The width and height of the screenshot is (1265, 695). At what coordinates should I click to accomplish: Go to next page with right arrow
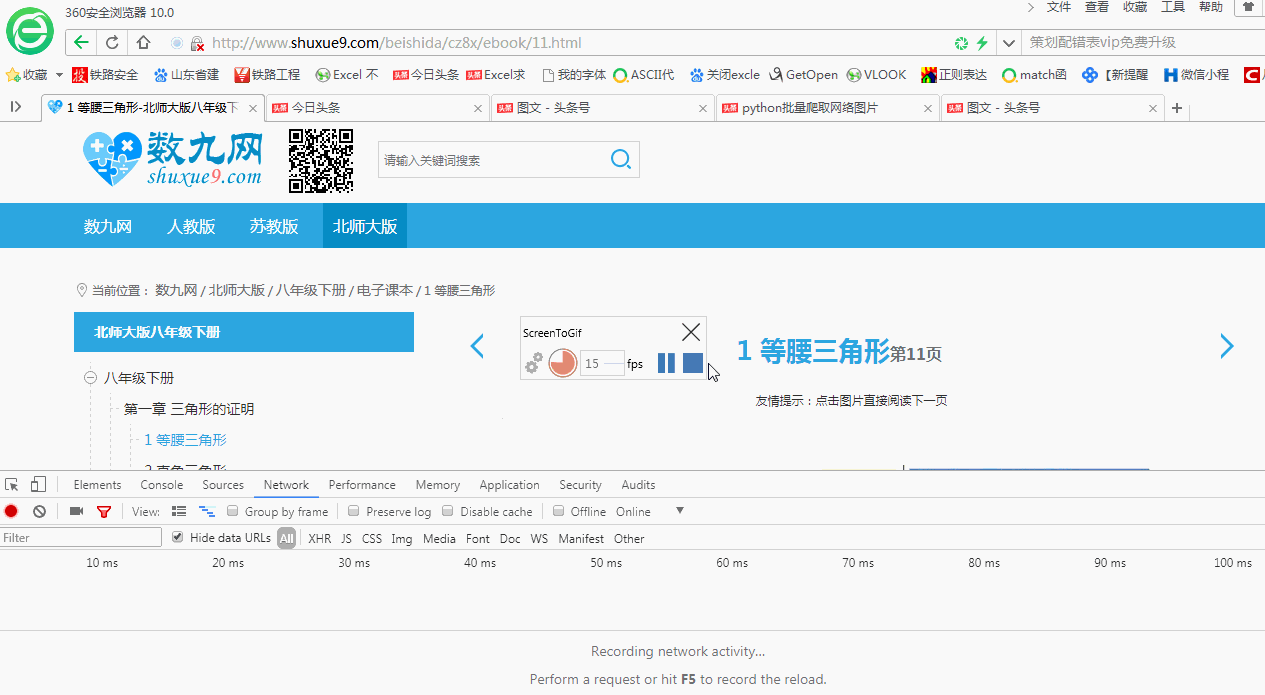tap(1227, 346)
